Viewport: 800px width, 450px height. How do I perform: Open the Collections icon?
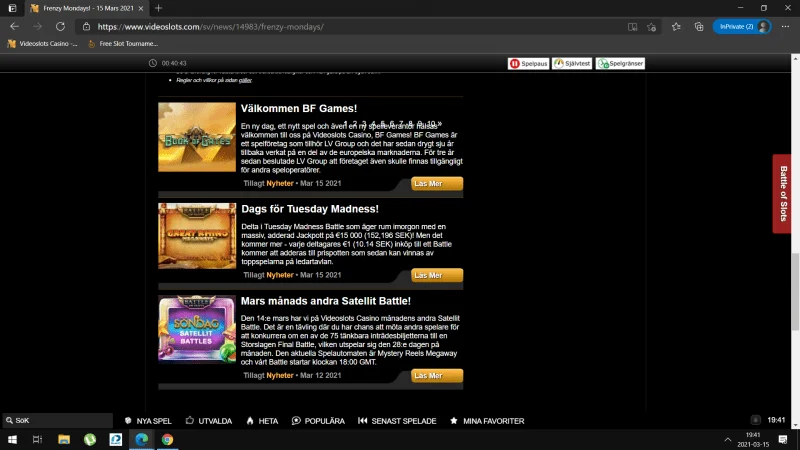pos(699,27)
